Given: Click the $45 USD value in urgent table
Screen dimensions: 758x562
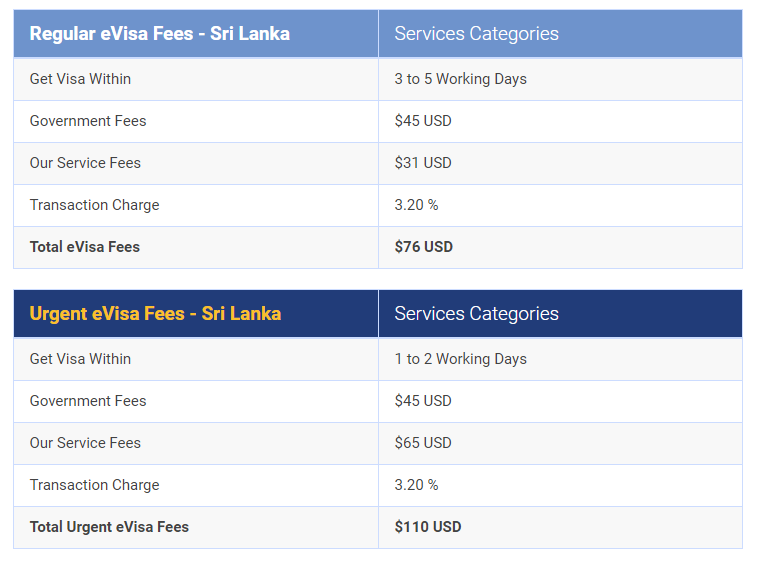Looking at the screenshot, I should [423, 401].
